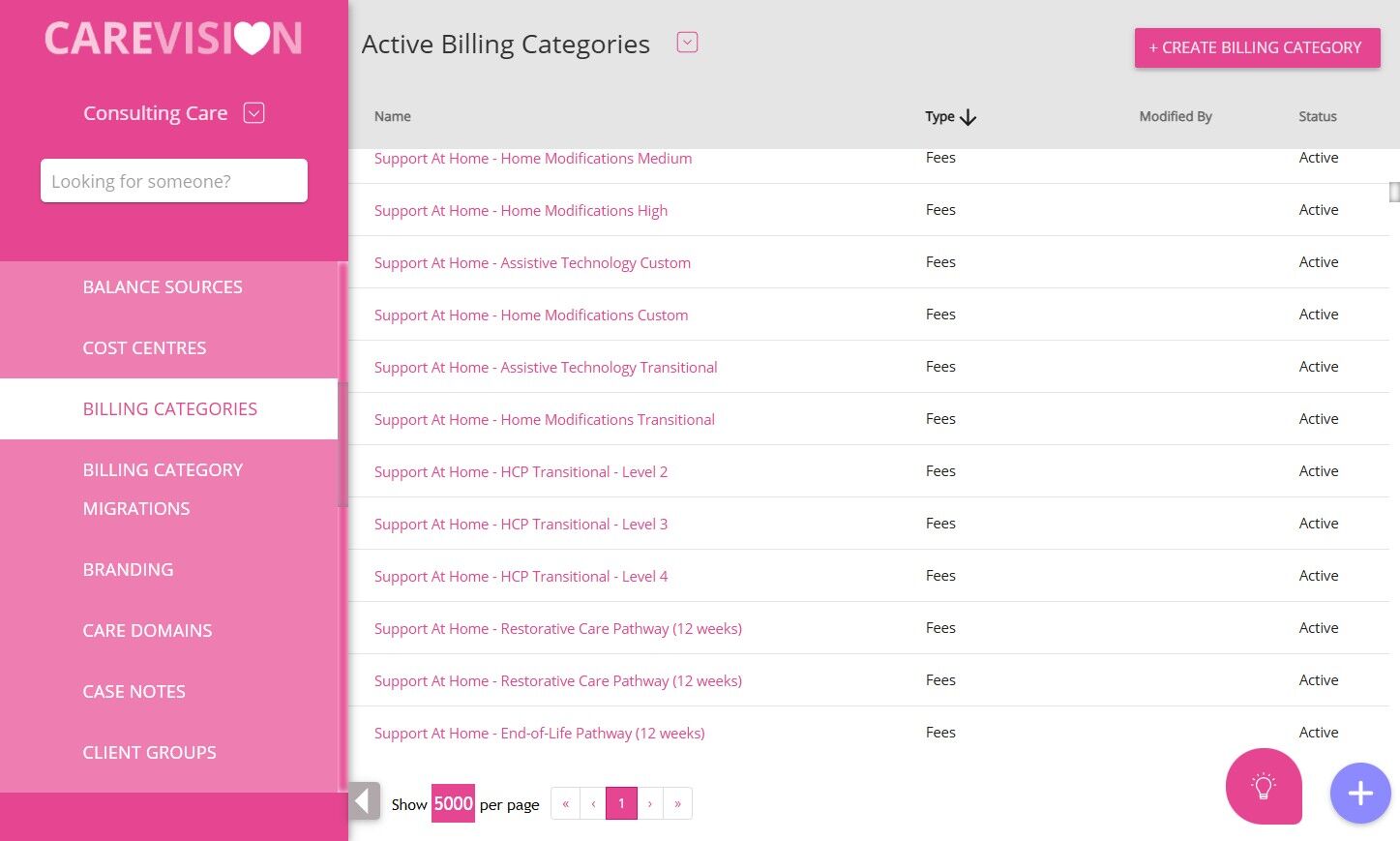This screenshot has height=841, width=1400.
Task: Expand the Consulting Care dropdown
Action: pyautogui.click(x=253, y=113)
